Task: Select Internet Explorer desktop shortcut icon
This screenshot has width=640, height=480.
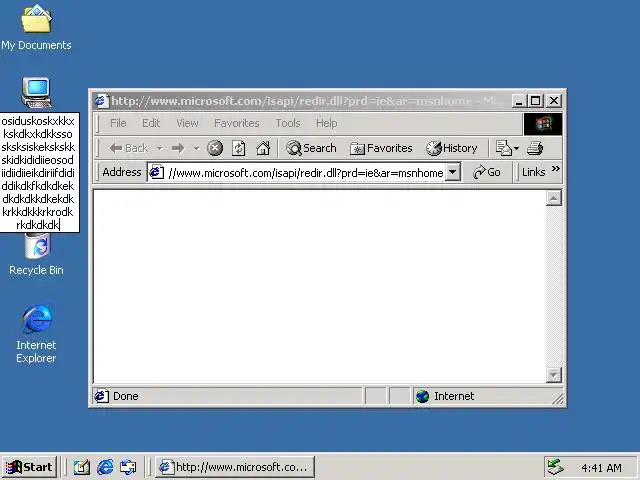Action: 37,319
